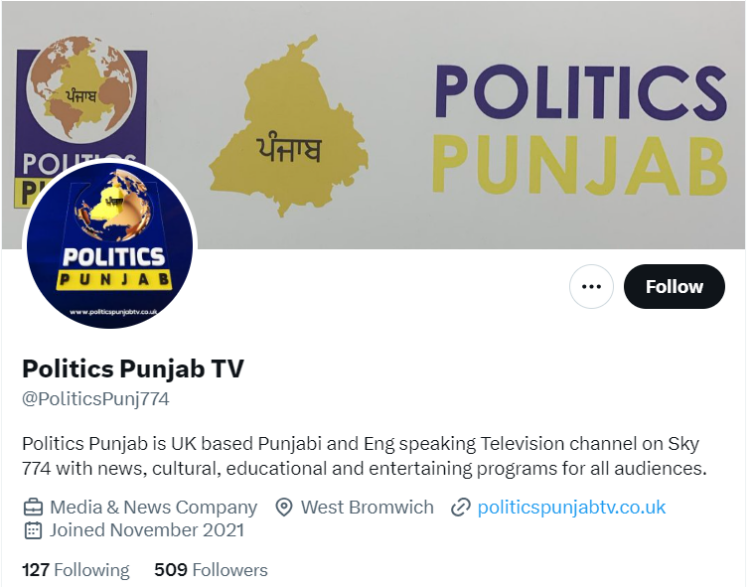Open the Politics Punjab banner header image
This screenshot has height=587, width=752.
click(x=374, y=125)
